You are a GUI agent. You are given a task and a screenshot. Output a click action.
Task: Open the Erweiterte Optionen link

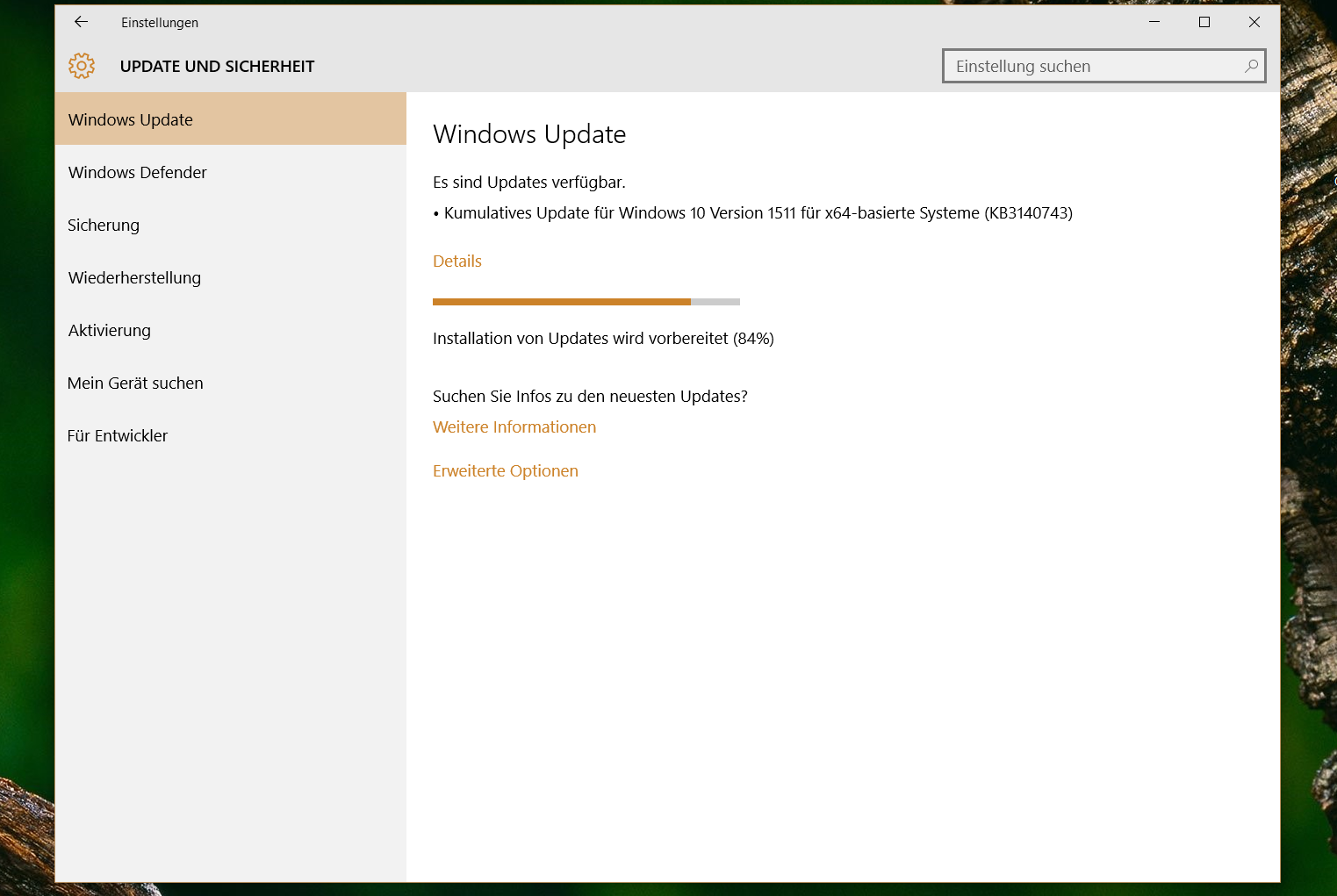click(x=506, y=470)
